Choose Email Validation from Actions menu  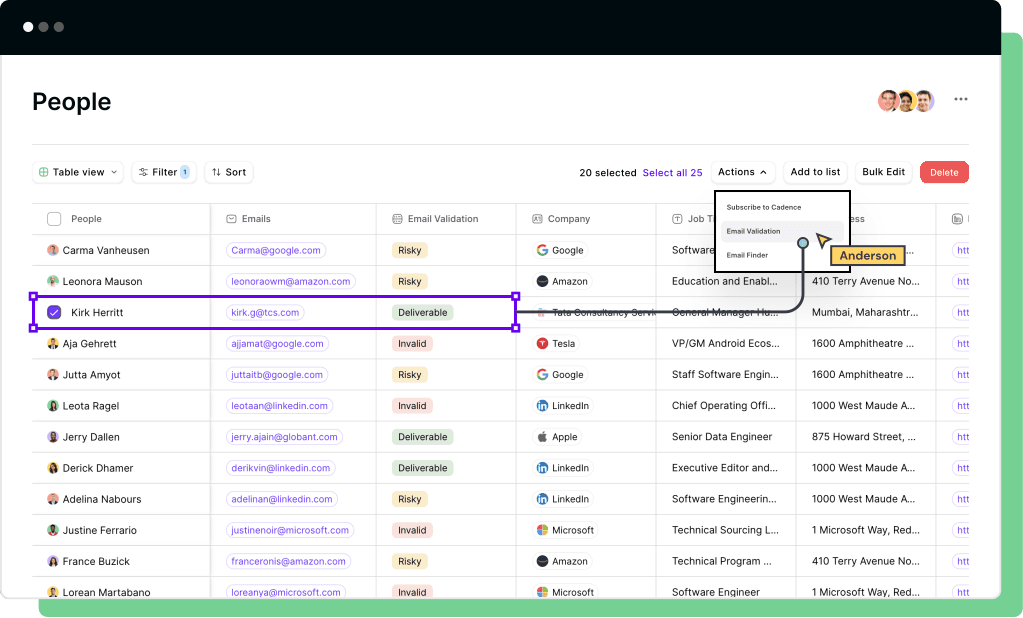point(754,231)
